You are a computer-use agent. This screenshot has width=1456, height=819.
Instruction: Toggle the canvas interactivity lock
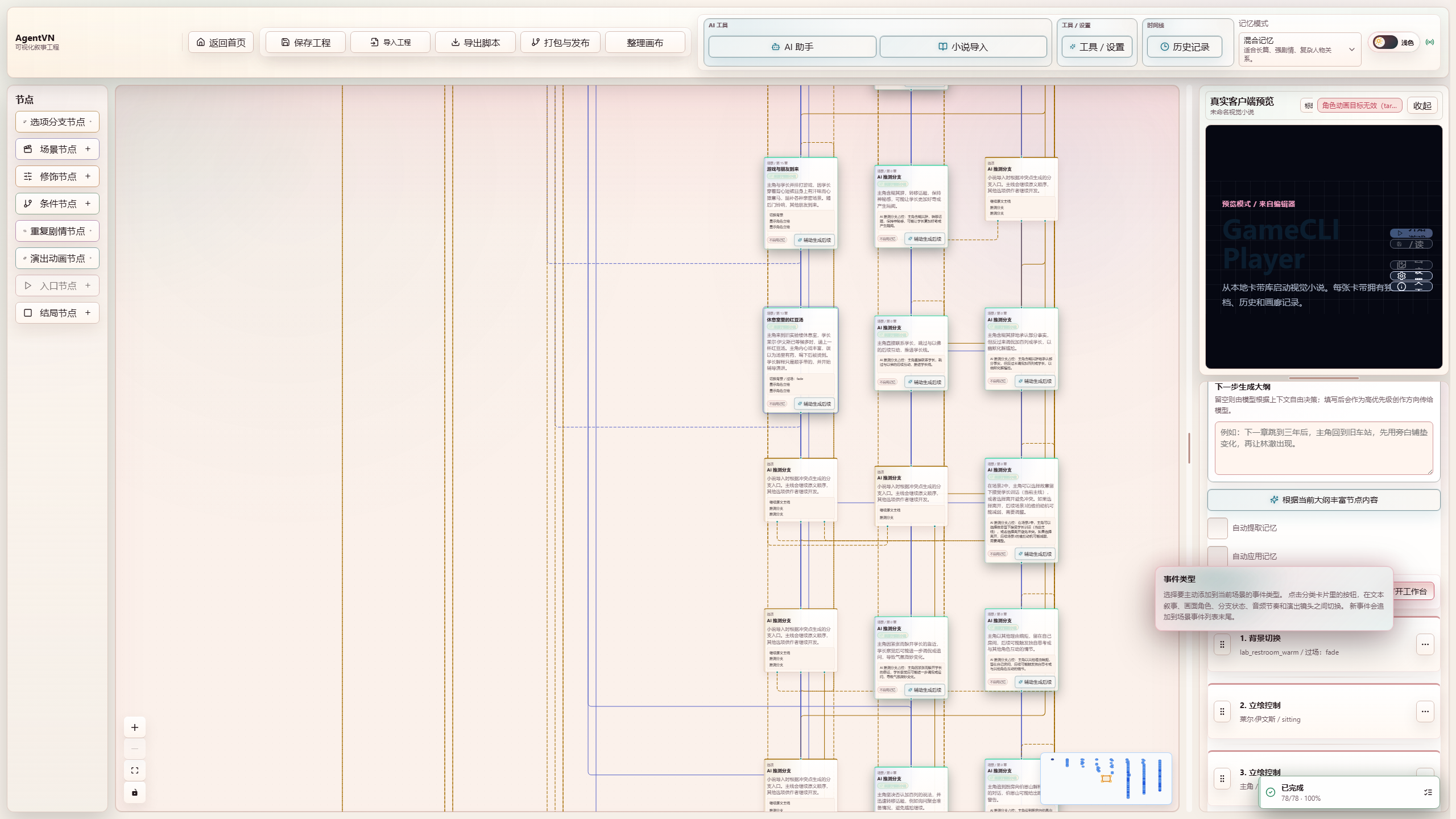click(x=135, y=792)
